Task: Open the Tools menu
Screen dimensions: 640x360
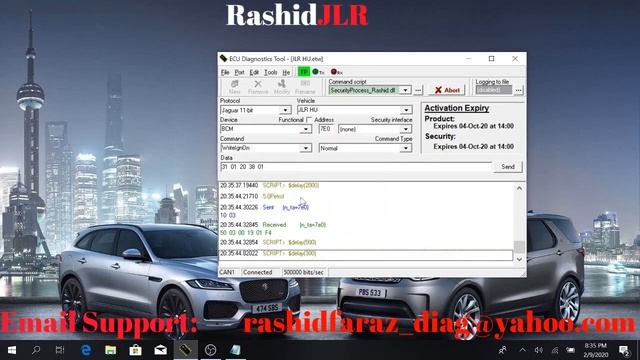Action: click(271, 72)
